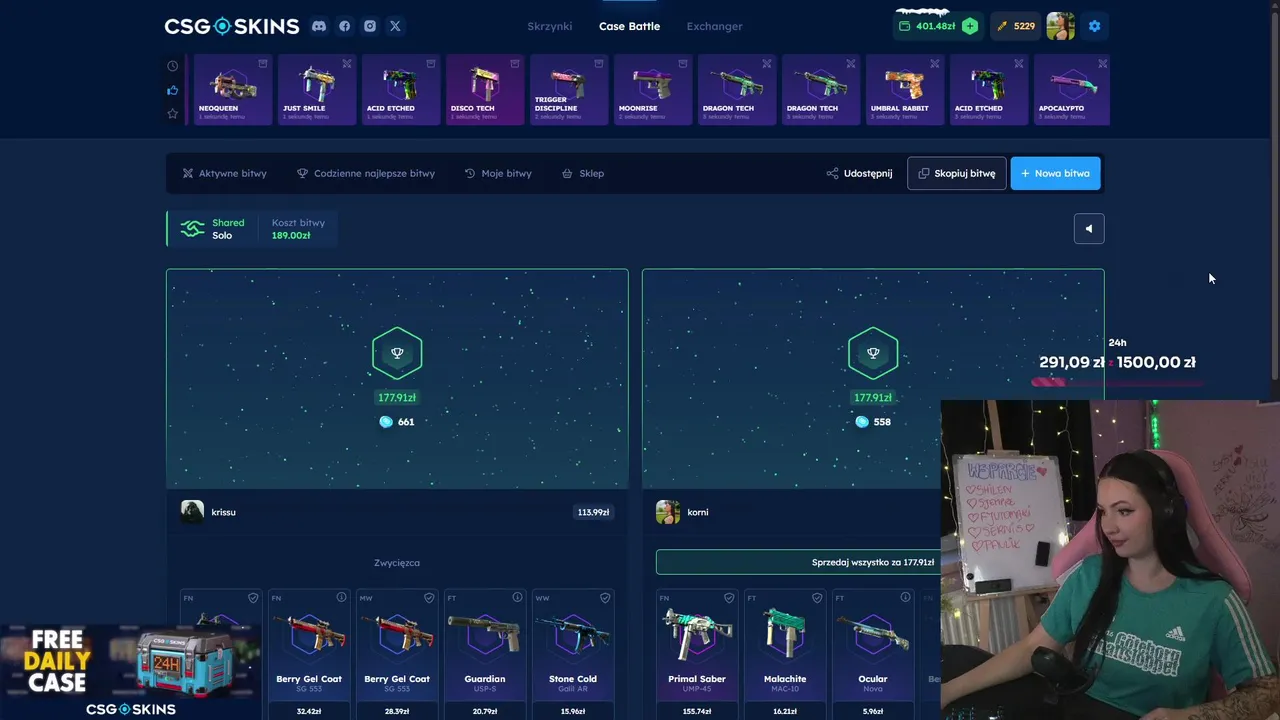The height and width of the screenshot is (720, 1280).
Task: Click battle swords icon on Just Smile card
Action: (x=347, y=63)
